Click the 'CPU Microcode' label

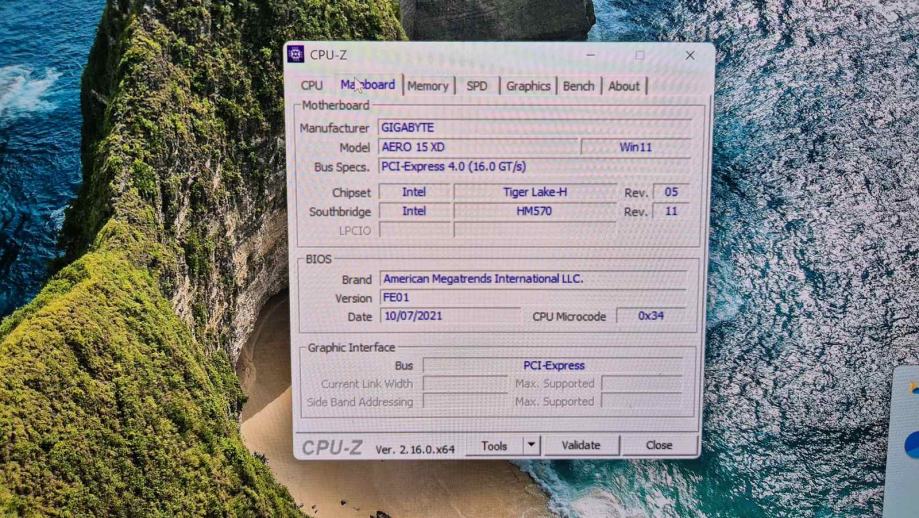pyautogui.click(x=569, y=316)
